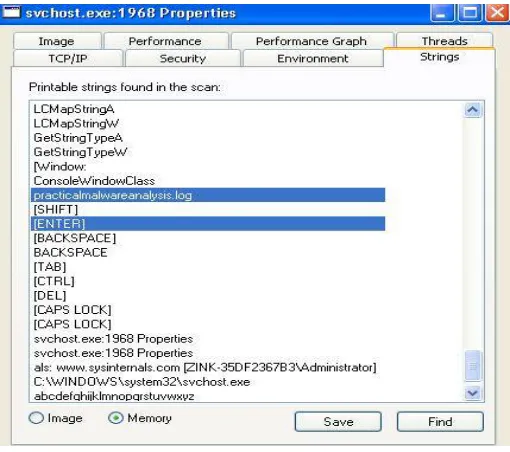
Task: Select the ConsoleWindowClass string
Action: click(208, 181)
